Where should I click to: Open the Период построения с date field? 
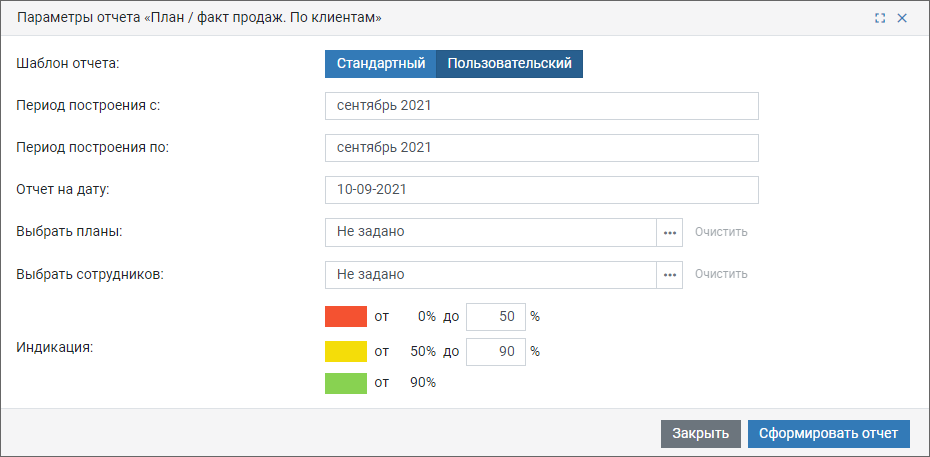pyautogui.click(x=541, y=106)
